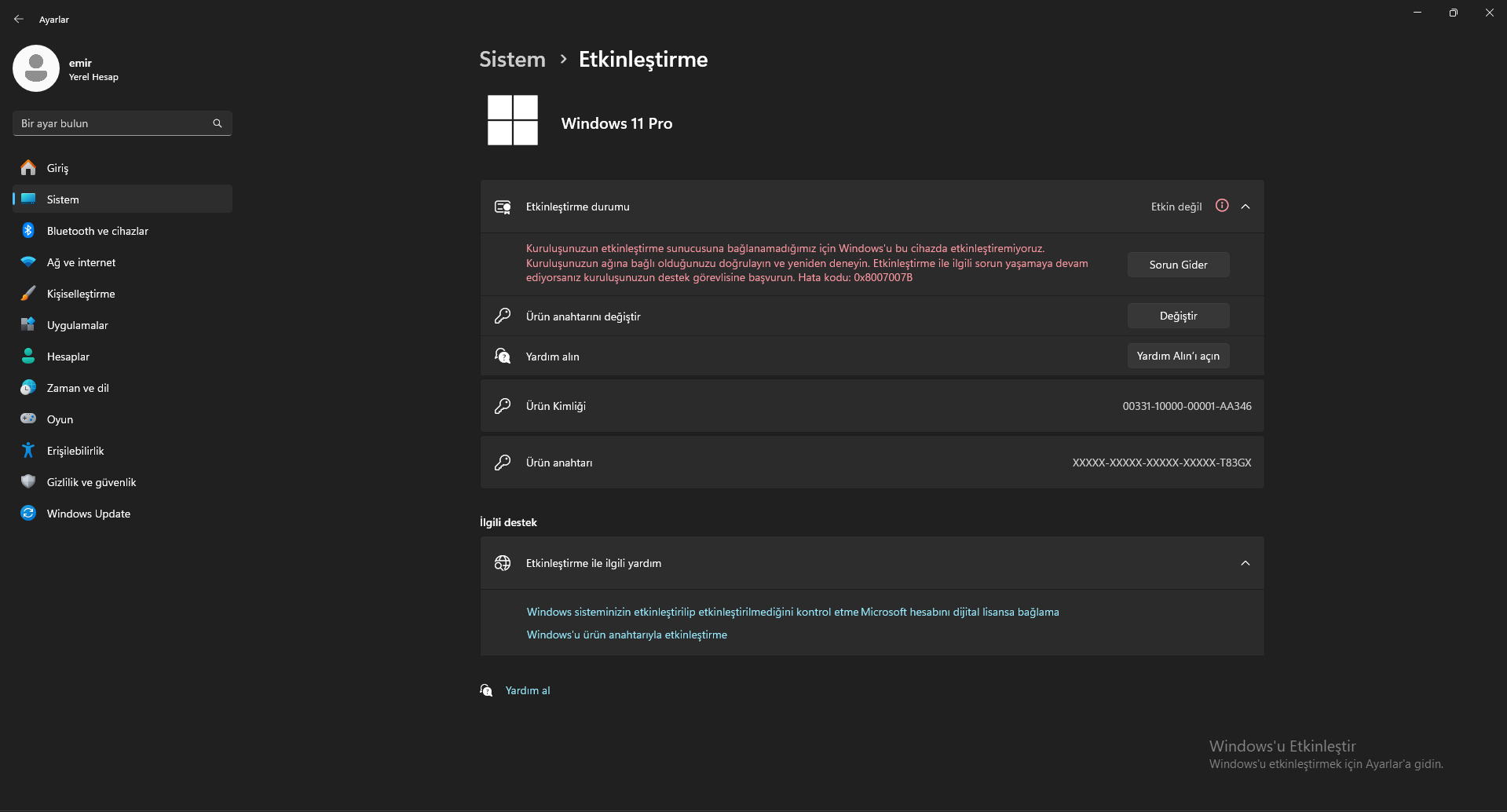The width and height of the screenshot is (1507, 812).
Task: Open Windows'u ürün anahtarıyla etkinleştirme link
Action: (627, 635)
